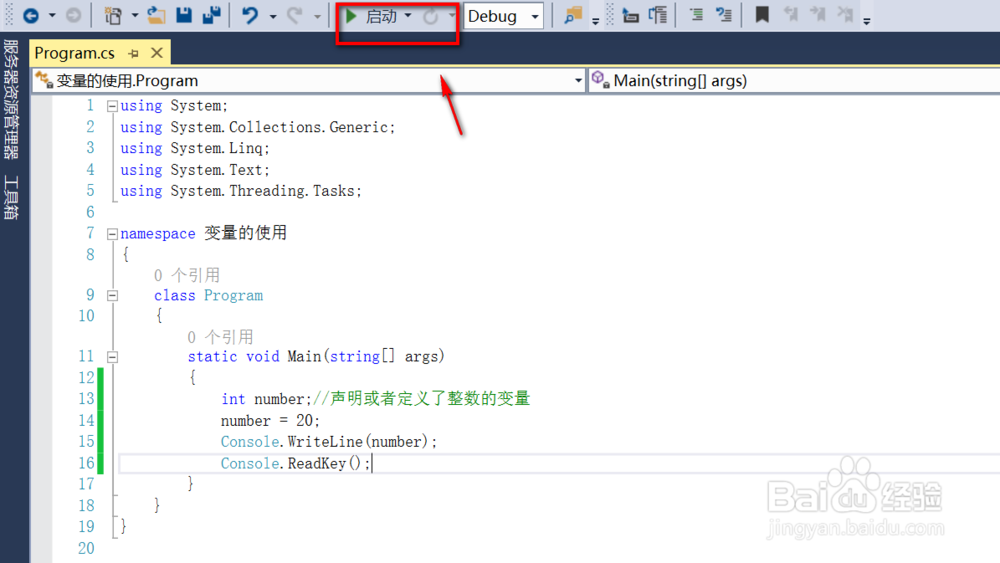Click the Open File folder icon
The height and width of the screenshot is (563, 1000).
point(156,15)
